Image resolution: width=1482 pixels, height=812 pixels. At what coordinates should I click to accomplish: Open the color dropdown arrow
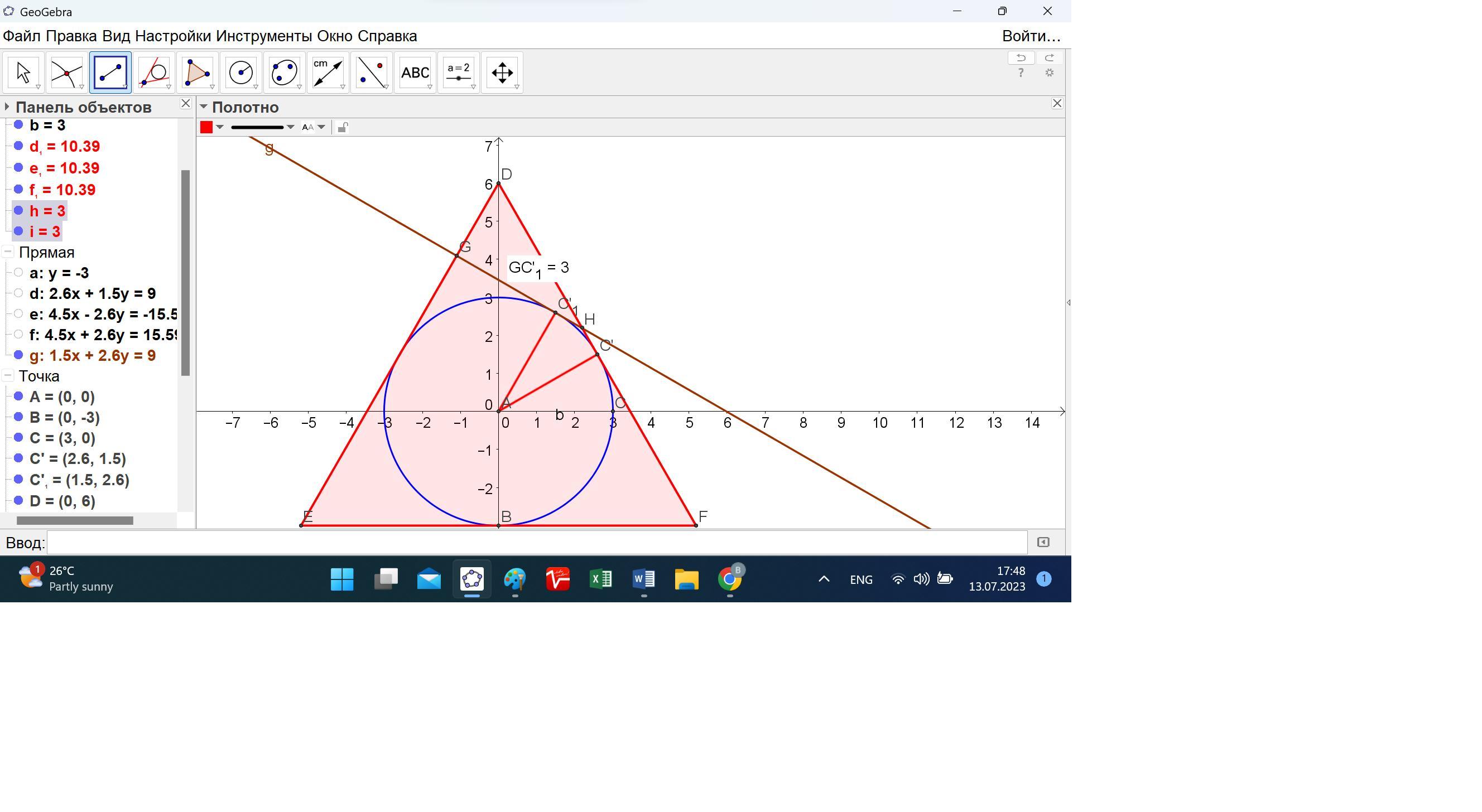coord(220,127)
